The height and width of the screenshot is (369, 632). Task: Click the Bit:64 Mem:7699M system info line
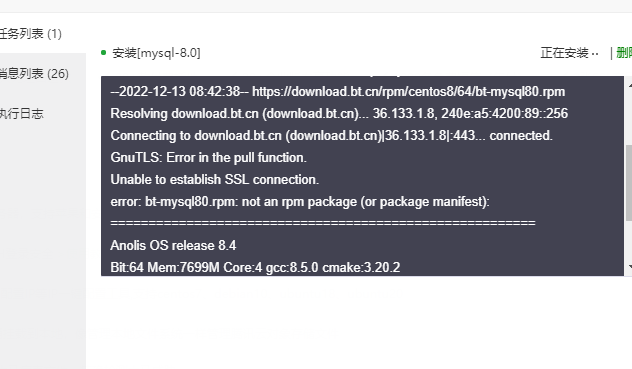tap(255, 267)
